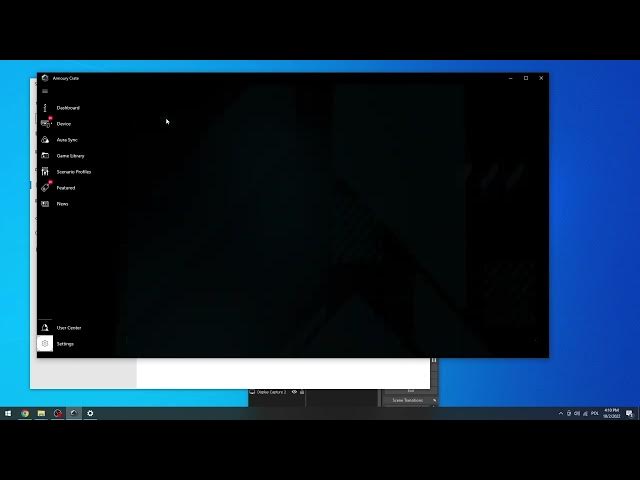The image size is (640, 480).
Task: Collapse the hamburger menu in Armoury Crate
Action: click(x=45, y=91)
